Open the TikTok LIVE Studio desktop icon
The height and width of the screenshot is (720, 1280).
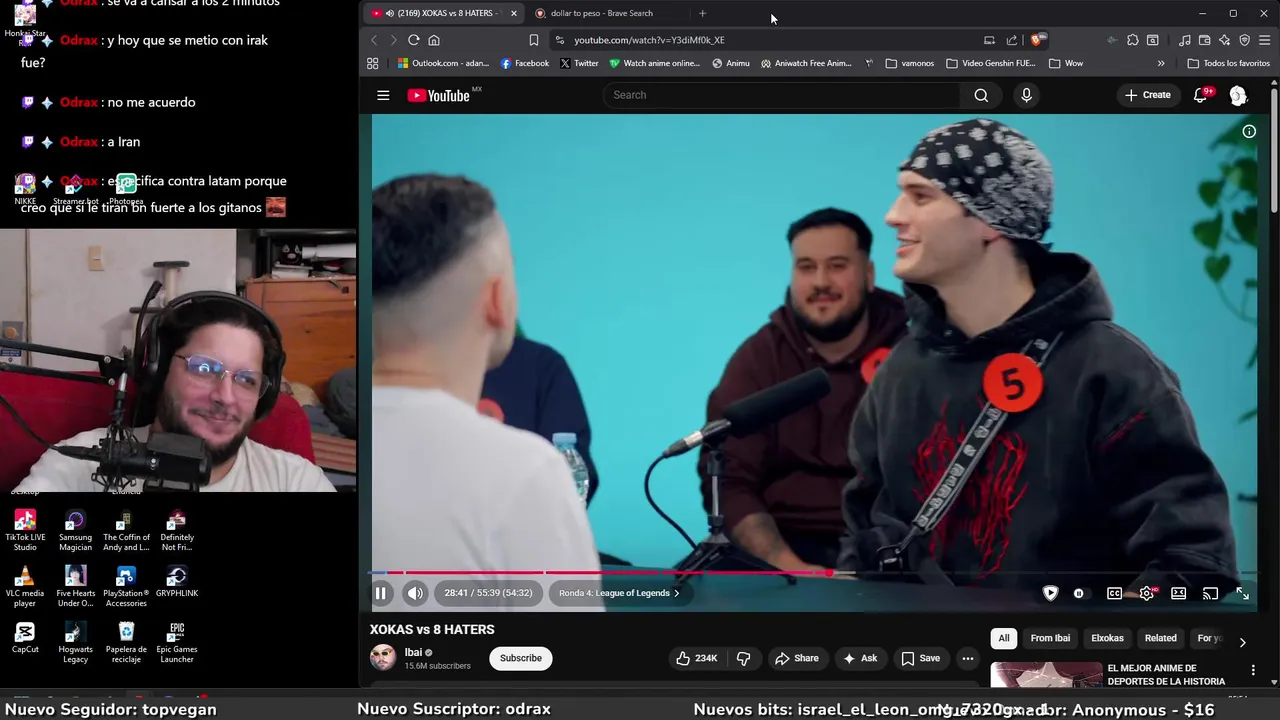25,530
